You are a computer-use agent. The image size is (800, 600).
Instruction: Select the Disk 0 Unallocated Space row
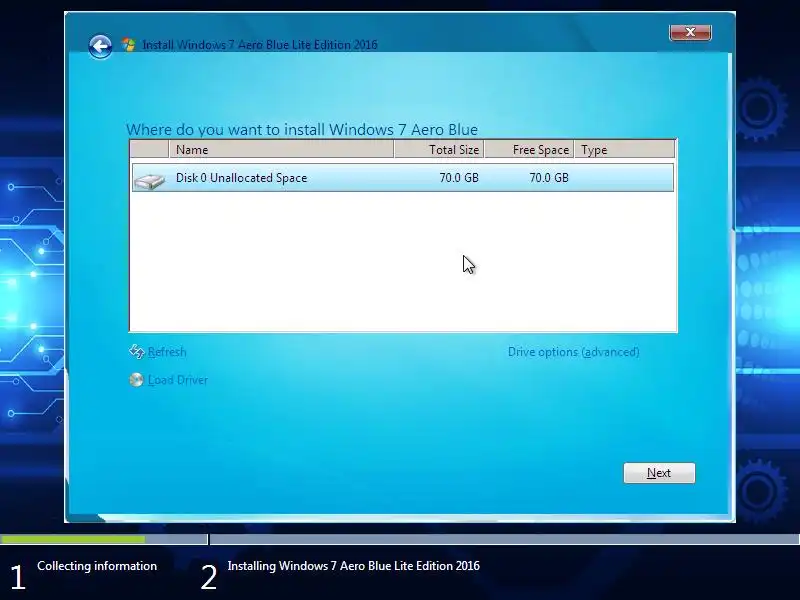pos(403,178)
